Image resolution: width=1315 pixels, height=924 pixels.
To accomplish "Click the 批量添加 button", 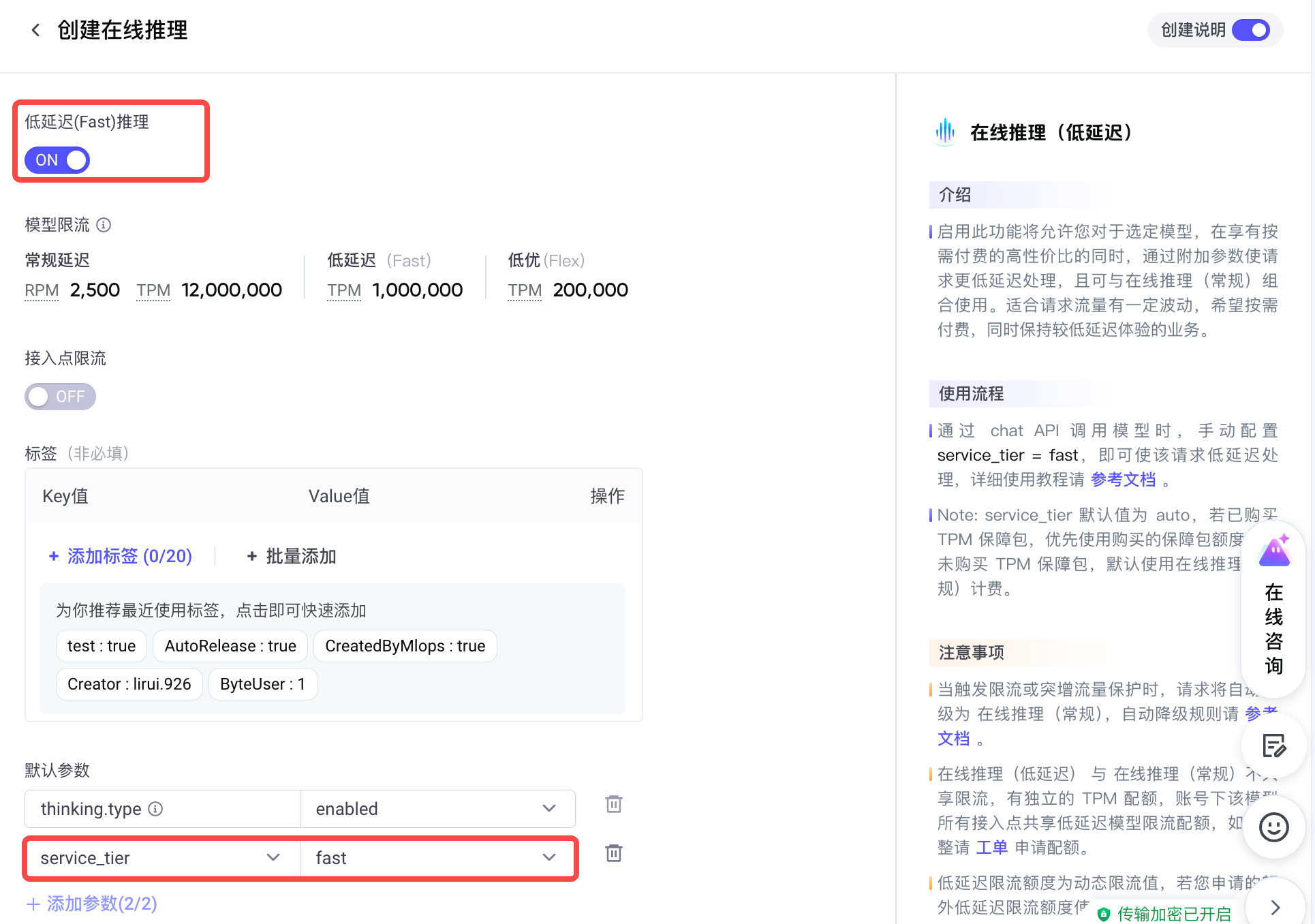I will (x=291, y=556).
